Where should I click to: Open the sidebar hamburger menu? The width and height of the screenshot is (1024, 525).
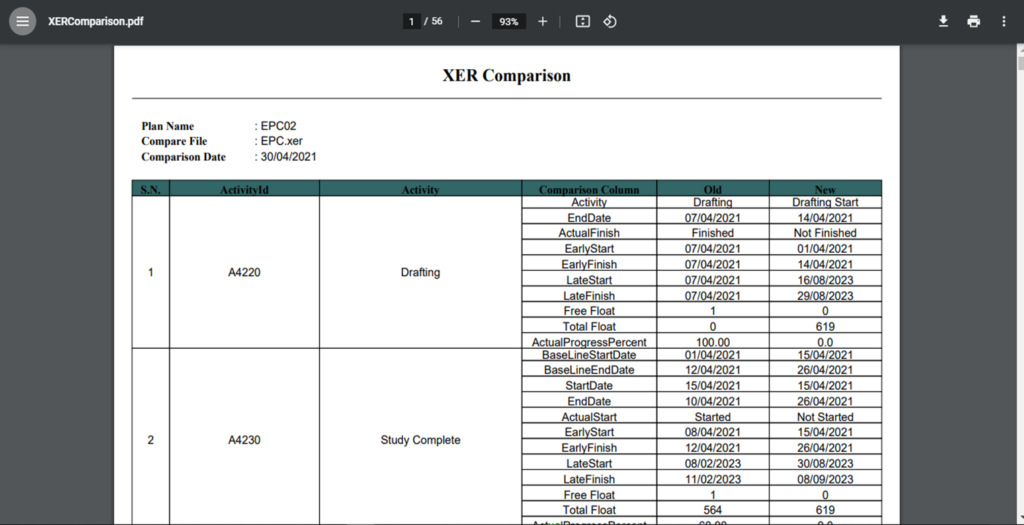pyautogui.click(x=22, y=21)
